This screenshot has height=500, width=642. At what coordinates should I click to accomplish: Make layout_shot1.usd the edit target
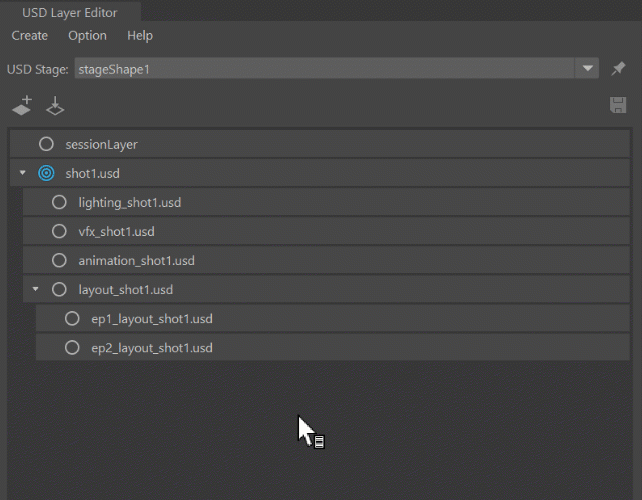(x=59, y=290)
